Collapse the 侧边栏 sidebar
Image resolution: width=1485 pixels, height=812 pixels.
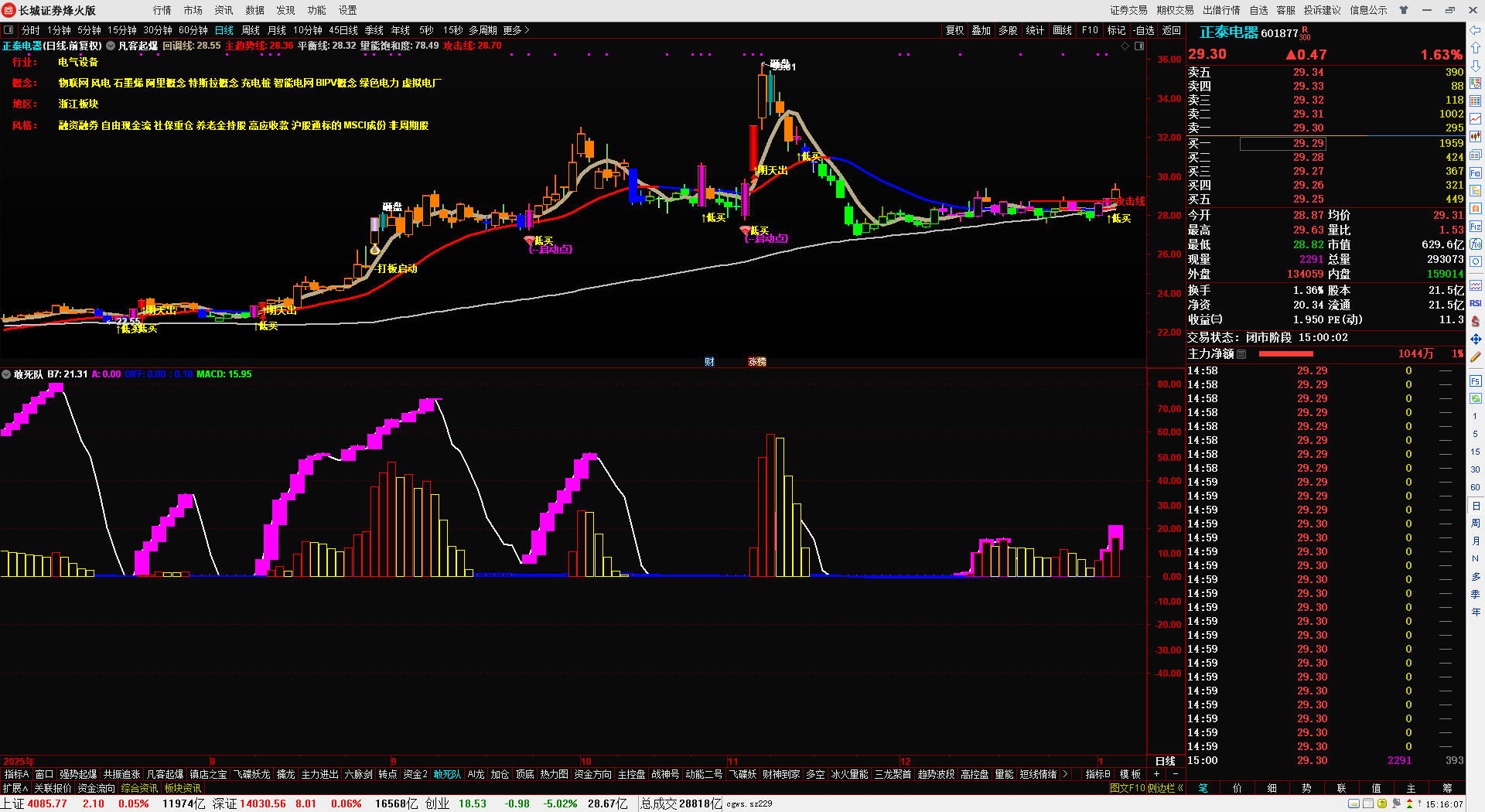(x=1166, y=788)
